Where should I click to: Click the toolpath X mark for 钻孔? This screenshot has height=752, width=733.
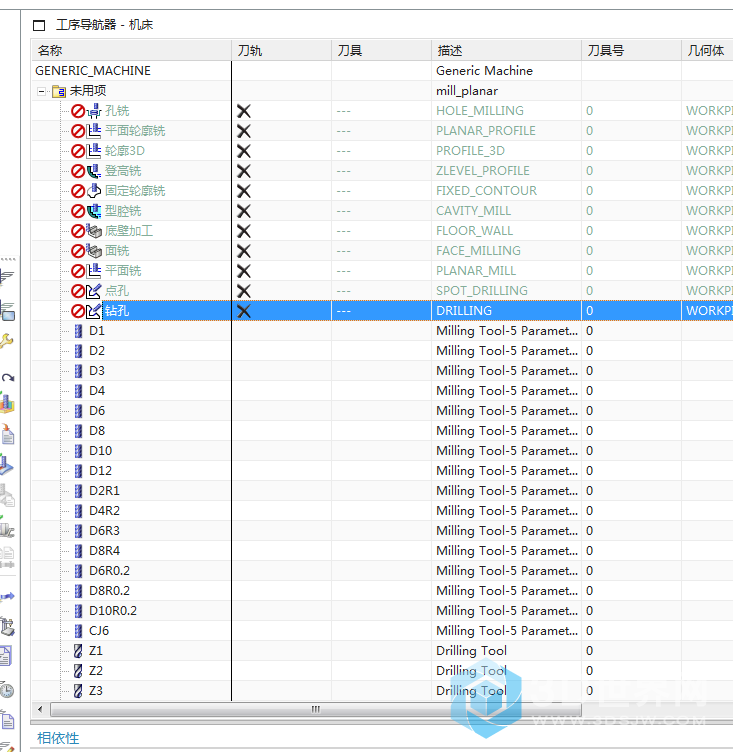click(x=244, y=311)
